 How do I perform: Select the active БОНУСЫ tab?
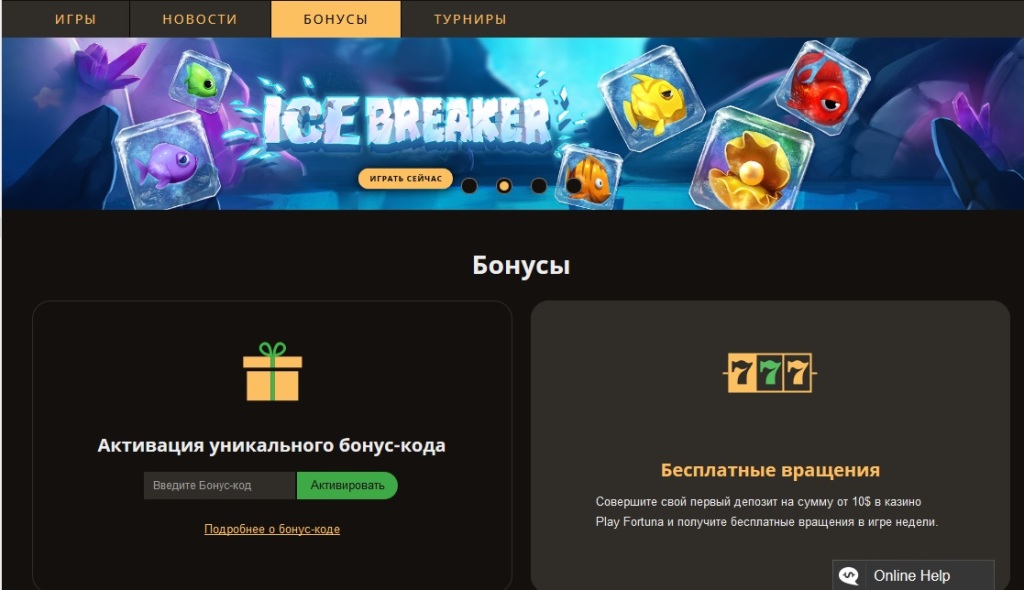coord(336,19)
